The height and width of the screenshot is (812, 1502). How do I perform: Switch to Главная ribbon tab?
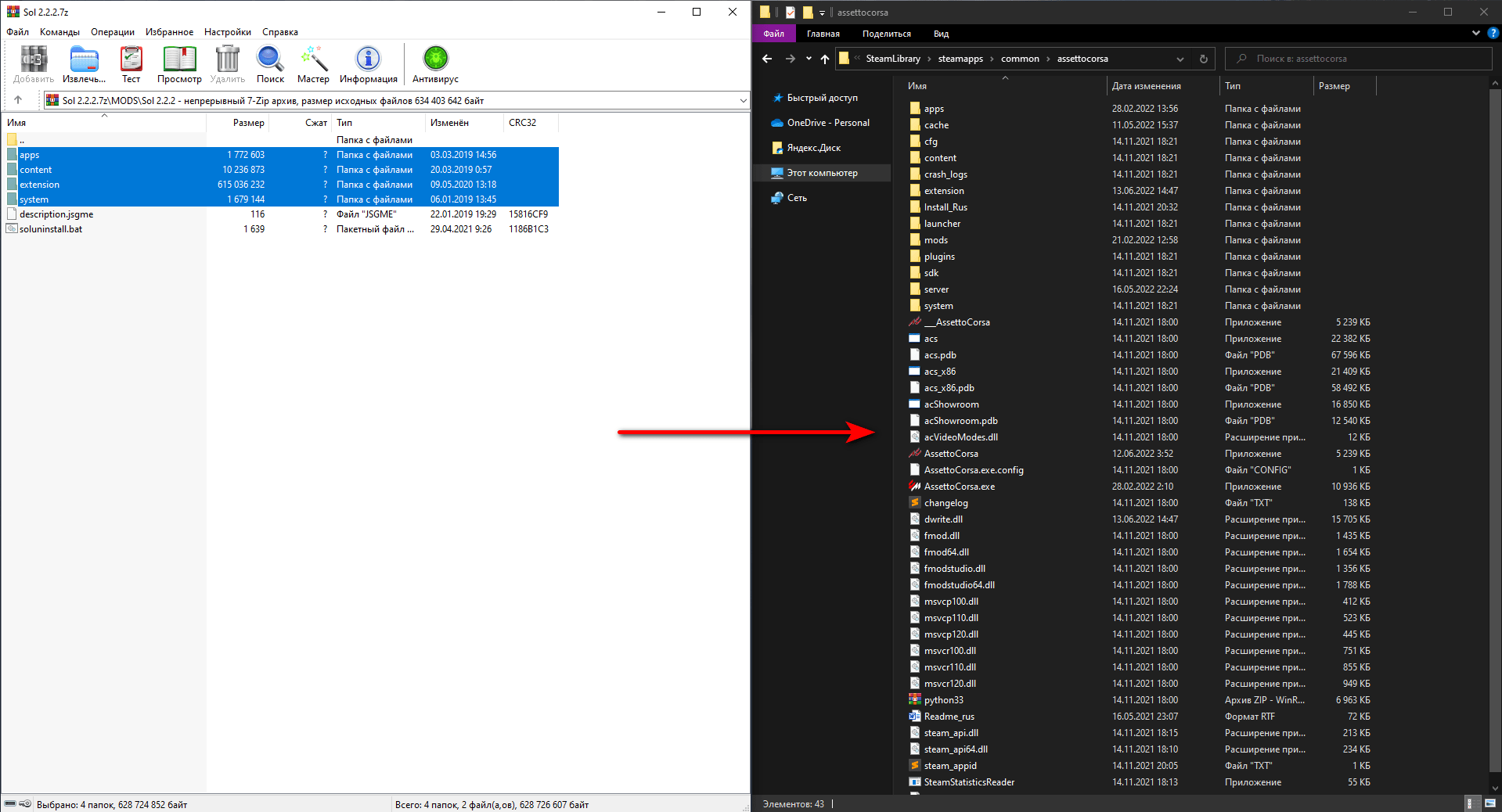(823, 34)
